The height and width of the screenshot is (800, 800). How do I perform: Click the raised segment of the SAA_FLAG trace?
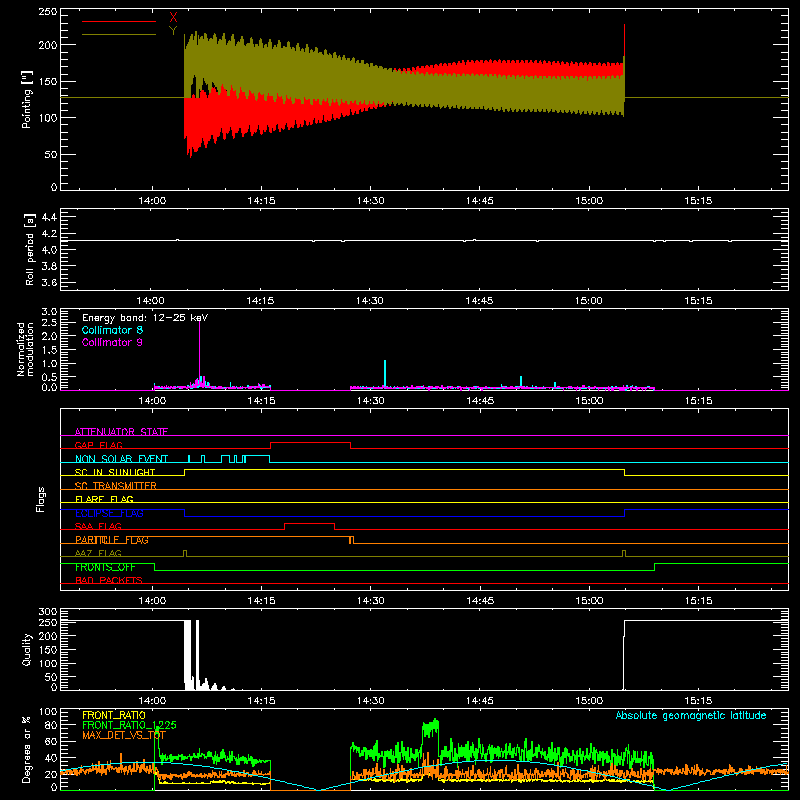click(309, 523)
